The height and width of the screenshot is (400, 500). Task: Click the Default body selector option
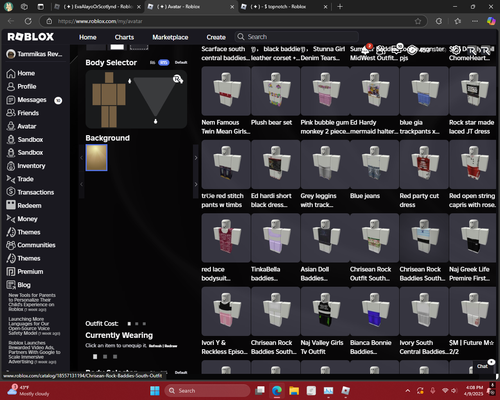coord(181,62)
